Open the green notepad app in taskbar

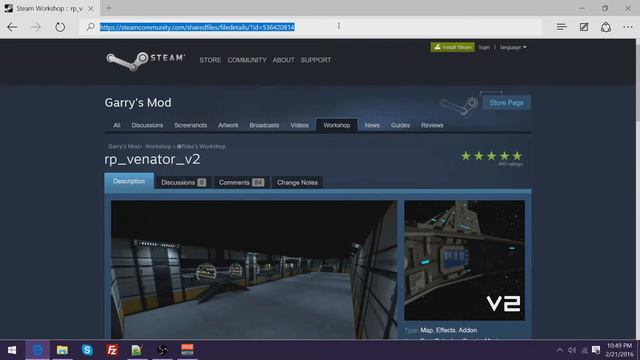(137, 350)
